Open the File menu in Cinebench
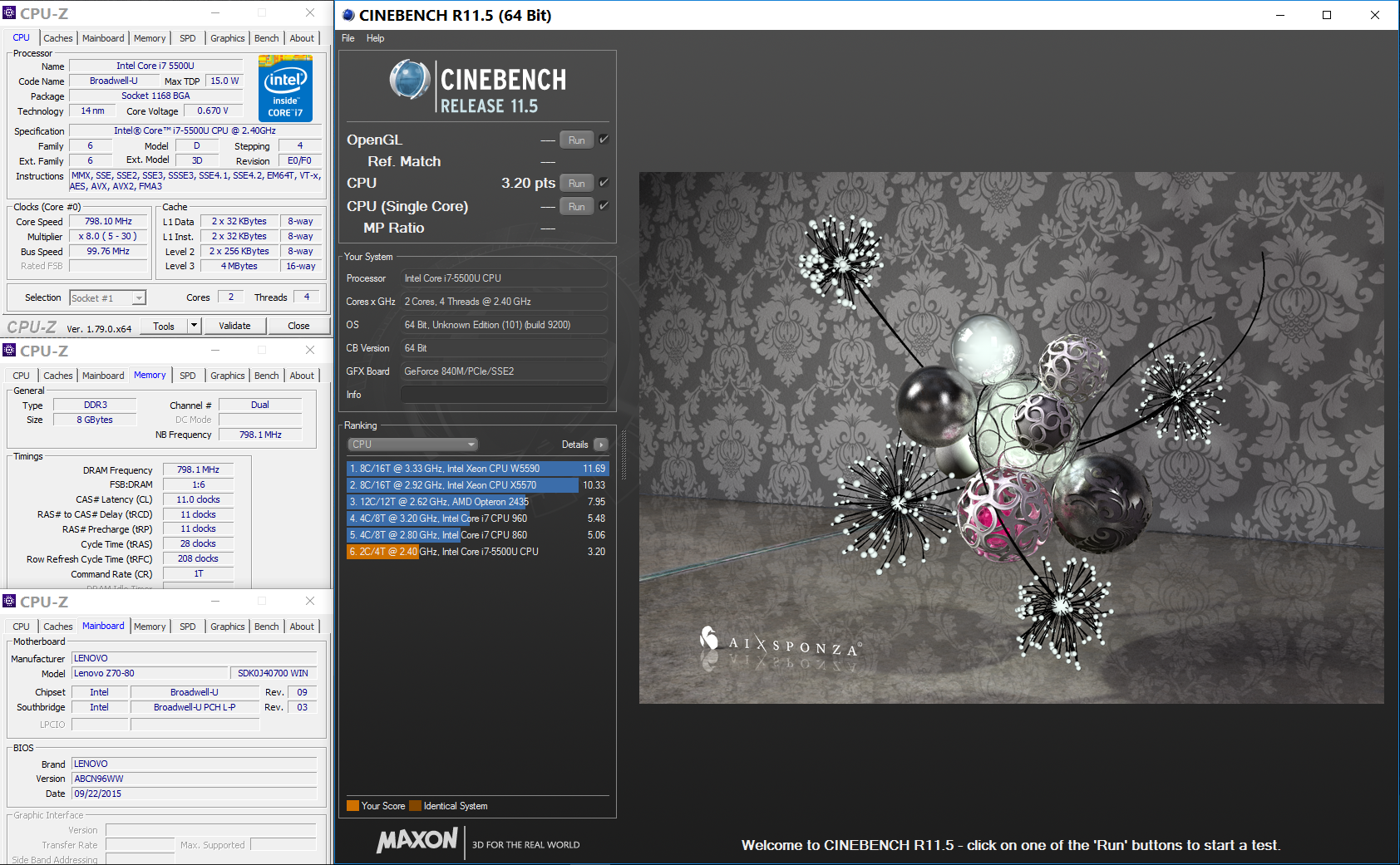The image size is (1400, 865). click(x=348, y=38)
